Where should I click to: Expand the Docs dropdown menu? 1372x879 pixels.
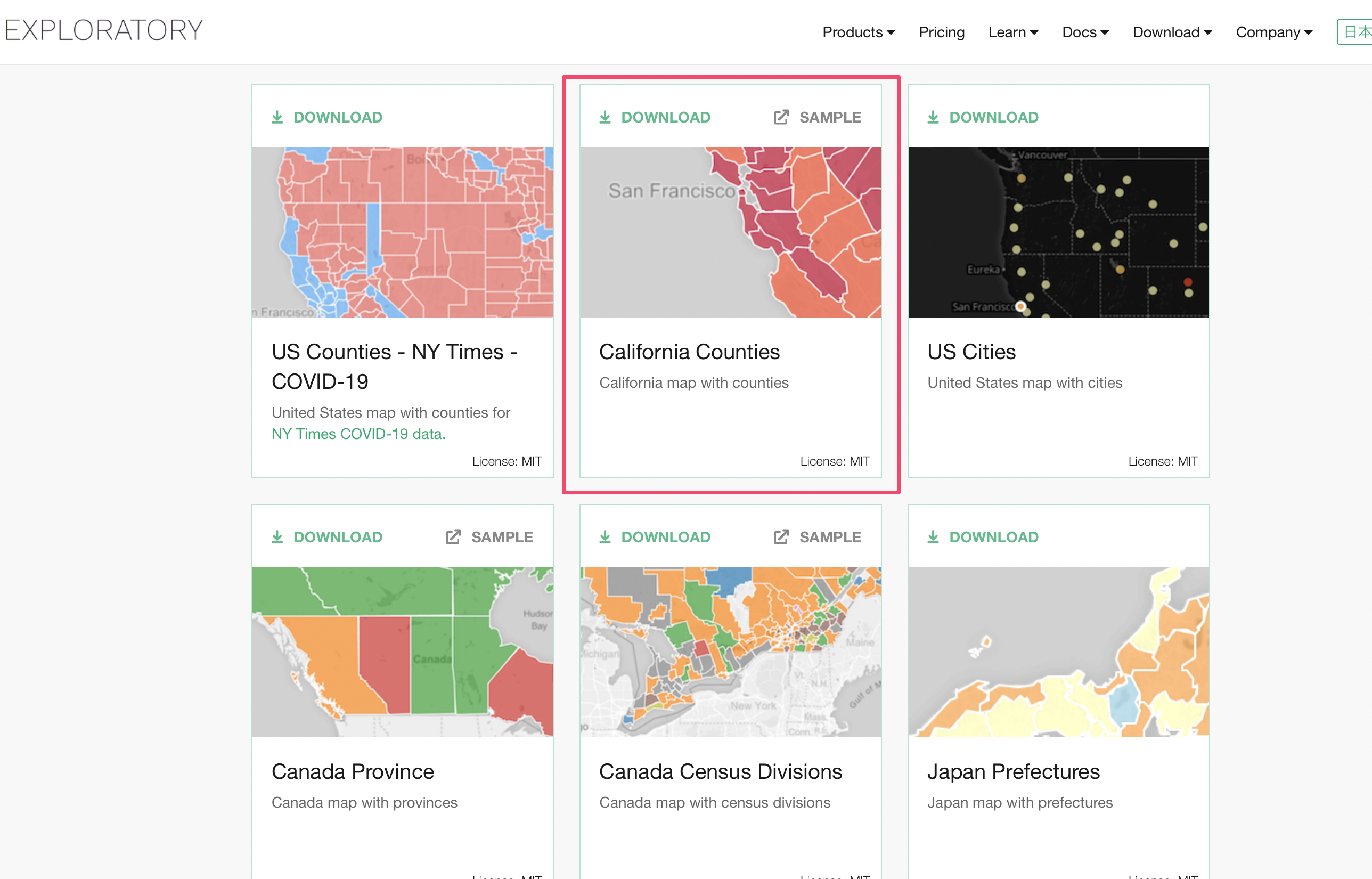tap(1085, 32)
